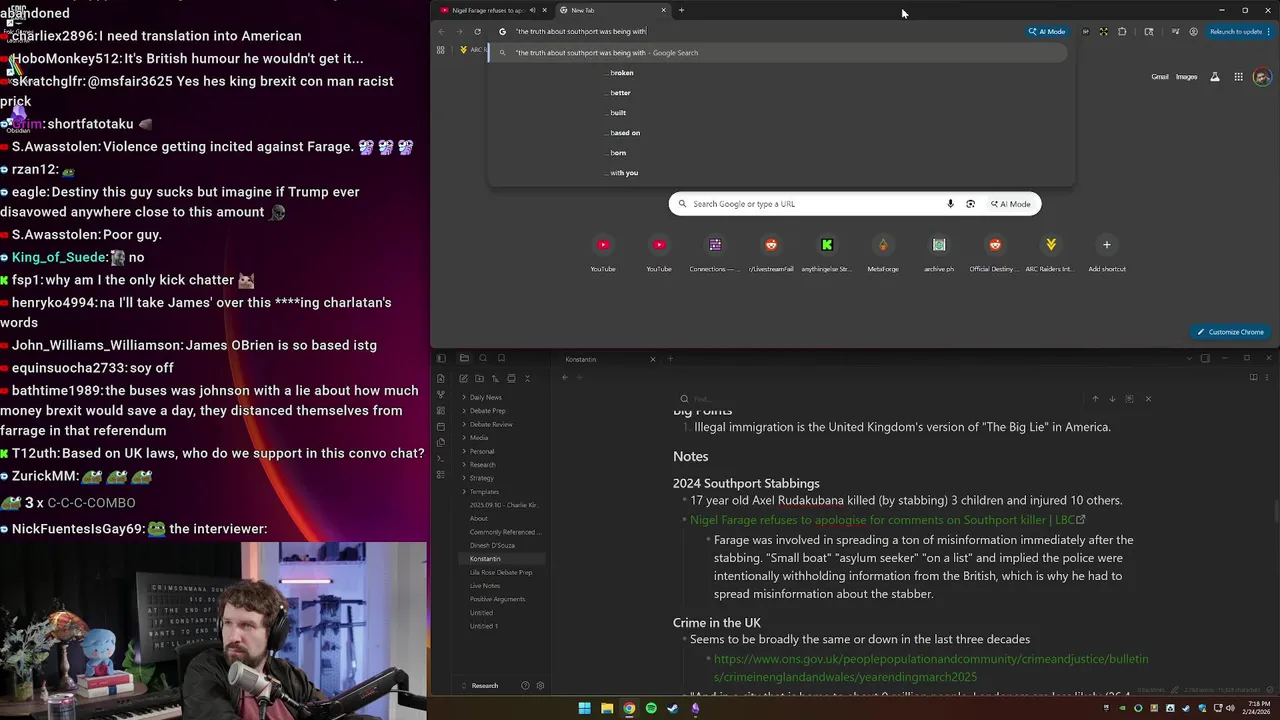This screenshot has width=1280, height=720.
Task: Create new folder in Obsidian
Action: 479,378
